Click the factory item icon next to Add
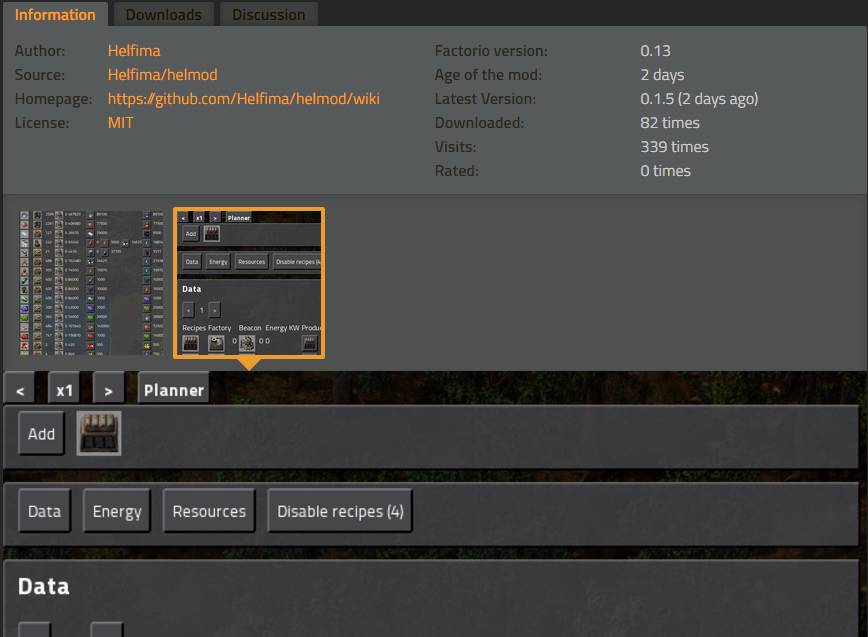868x637 pixels. pyautogui.click(x=99, y=434)
